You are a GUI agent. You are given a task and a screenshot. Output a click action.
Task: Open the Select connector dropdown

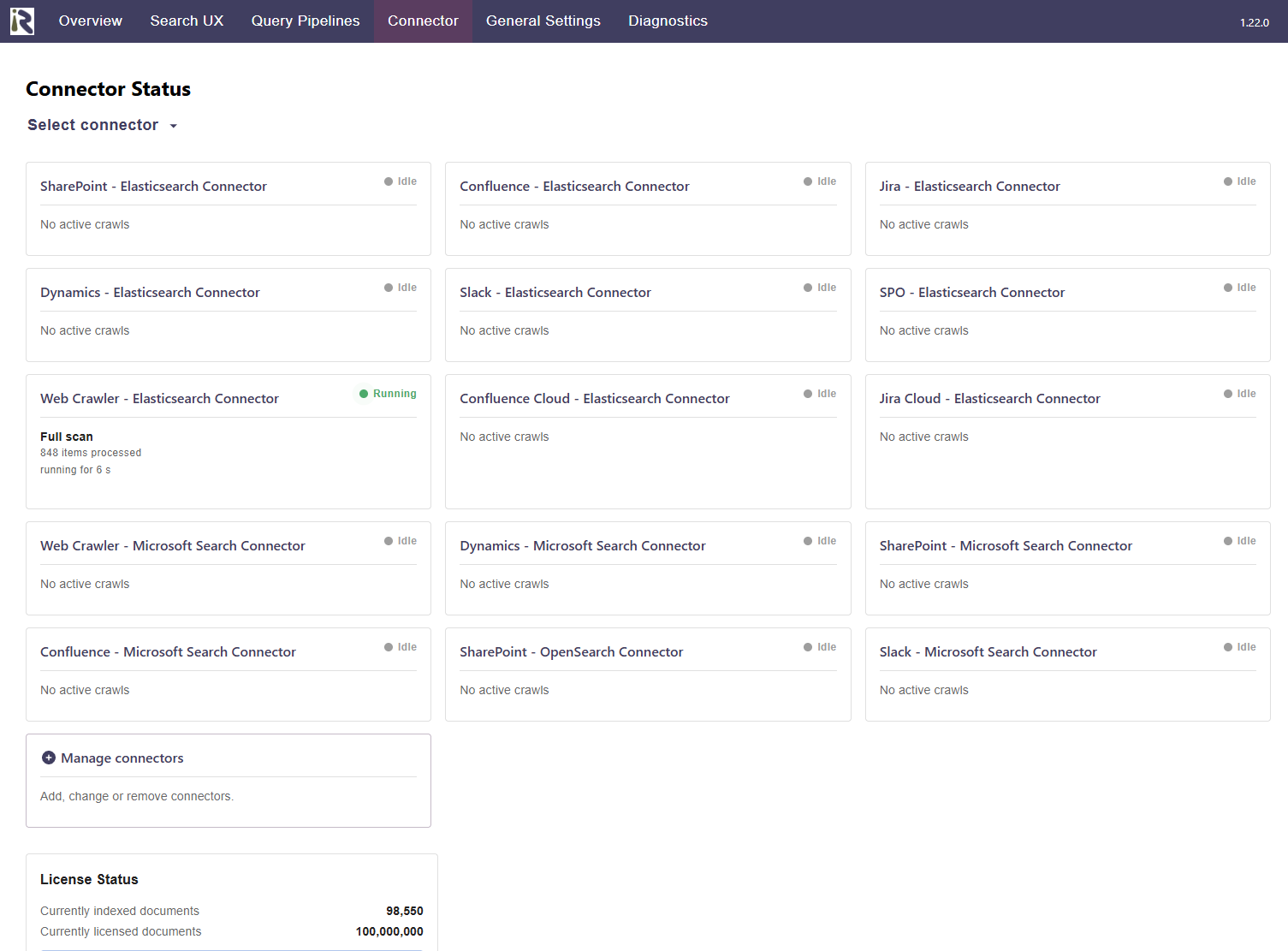[x=103, y=125]
